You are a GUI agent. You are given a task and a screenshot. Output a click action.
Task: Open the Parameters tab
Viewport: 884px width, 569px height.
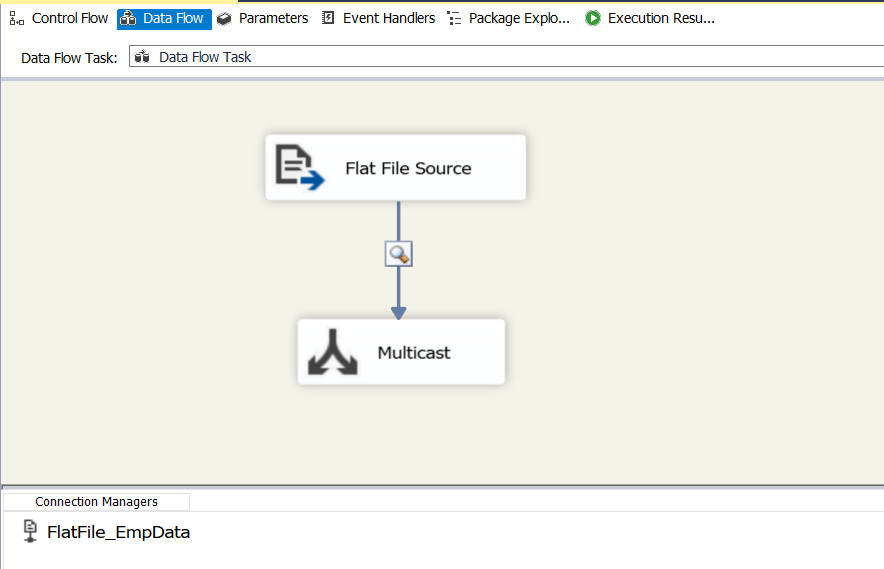click(x=263, y=19)
